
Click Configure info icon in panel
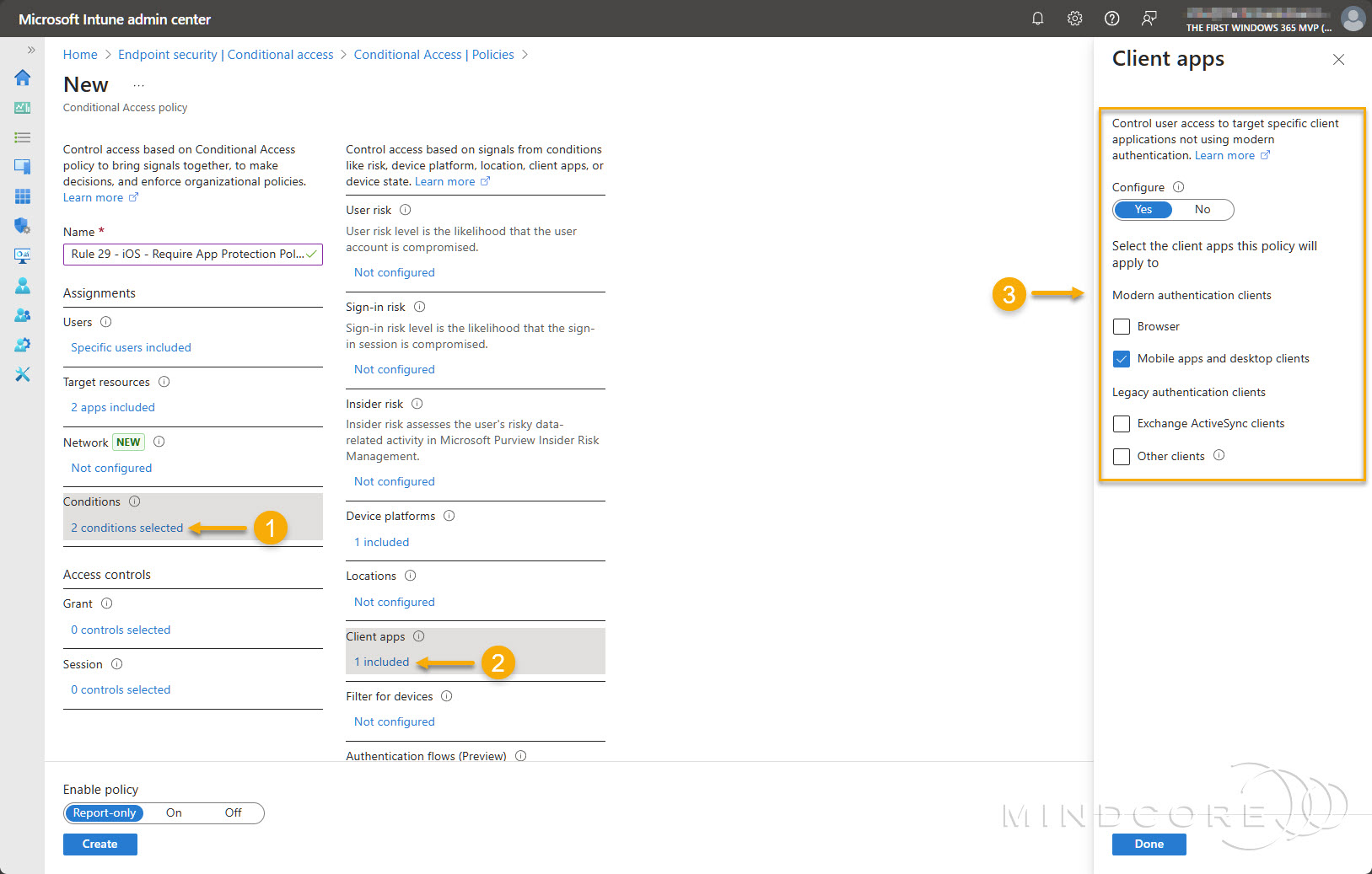[x=1179, y=187]
